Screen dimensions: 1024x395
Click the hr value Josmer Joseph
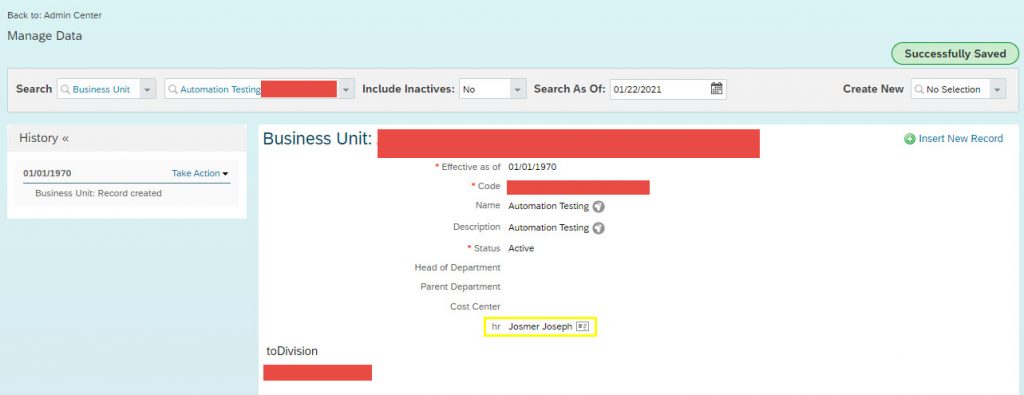point(540,326)
